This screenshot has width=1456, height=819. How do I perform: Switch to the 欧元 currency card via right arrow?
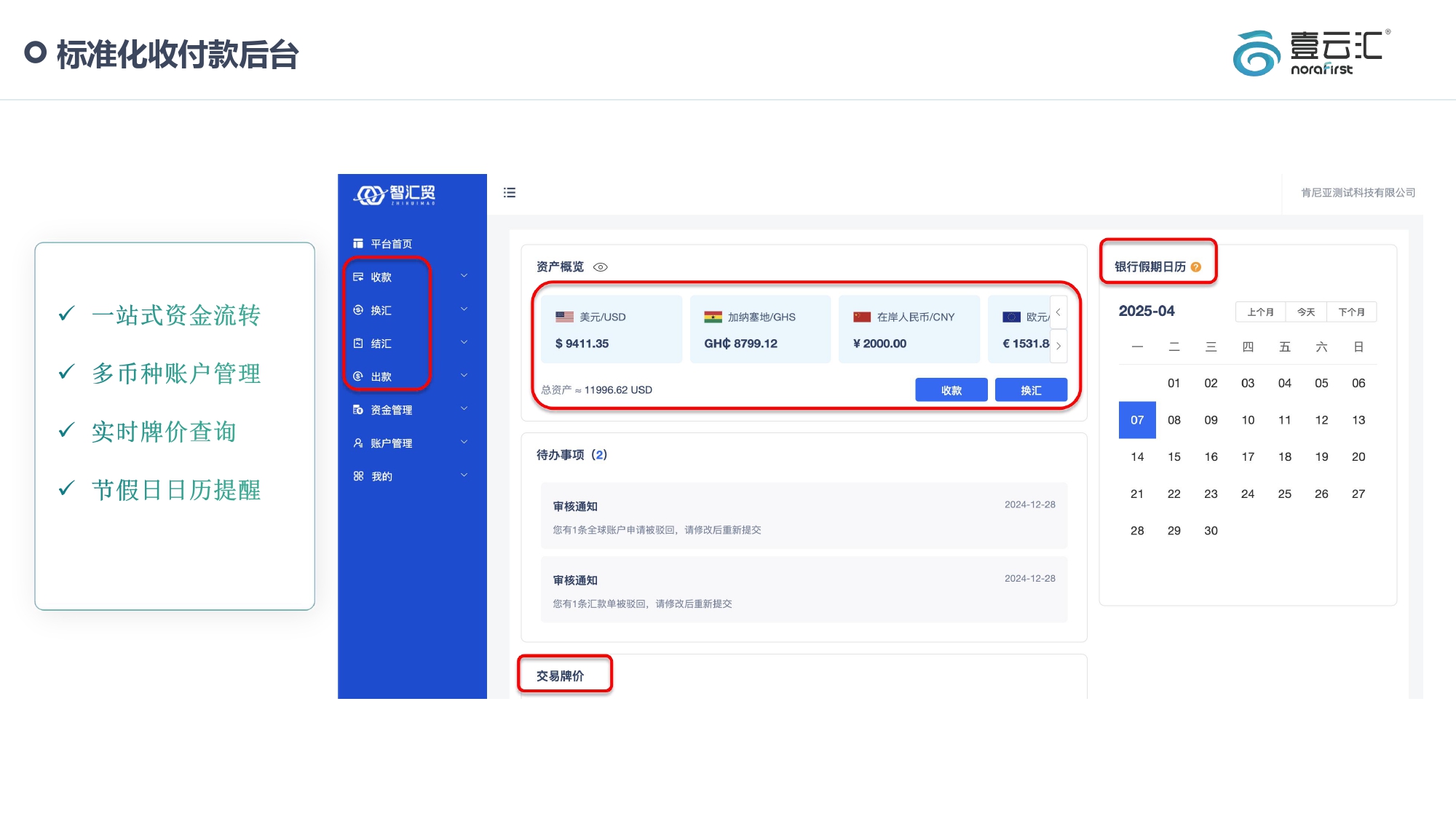1059,346
